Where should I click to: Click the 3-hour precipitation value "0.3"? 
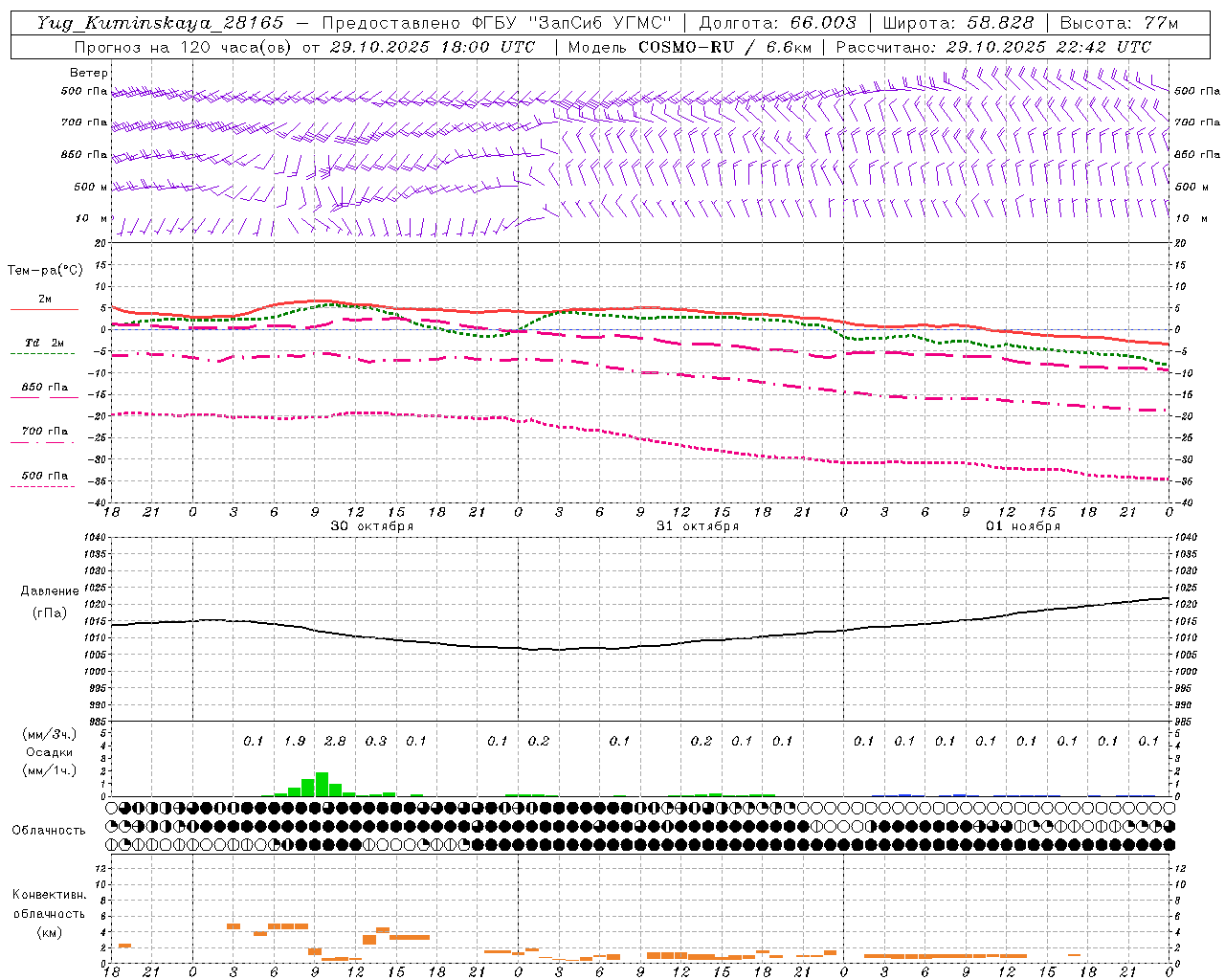tap(376, 741)
